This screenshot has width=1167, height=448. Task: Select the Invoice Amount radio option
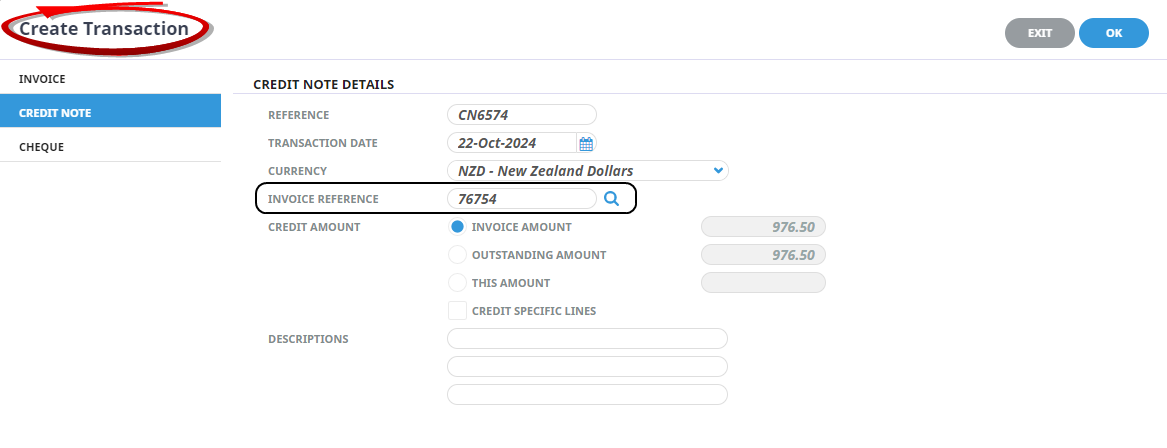tap(457, 227)
